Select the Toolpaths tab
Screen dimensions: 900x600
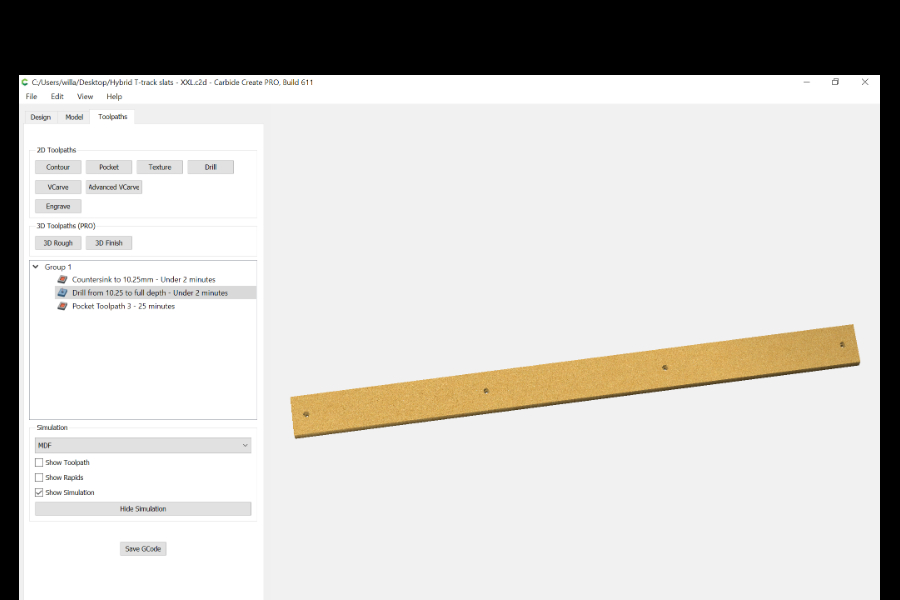112,117
